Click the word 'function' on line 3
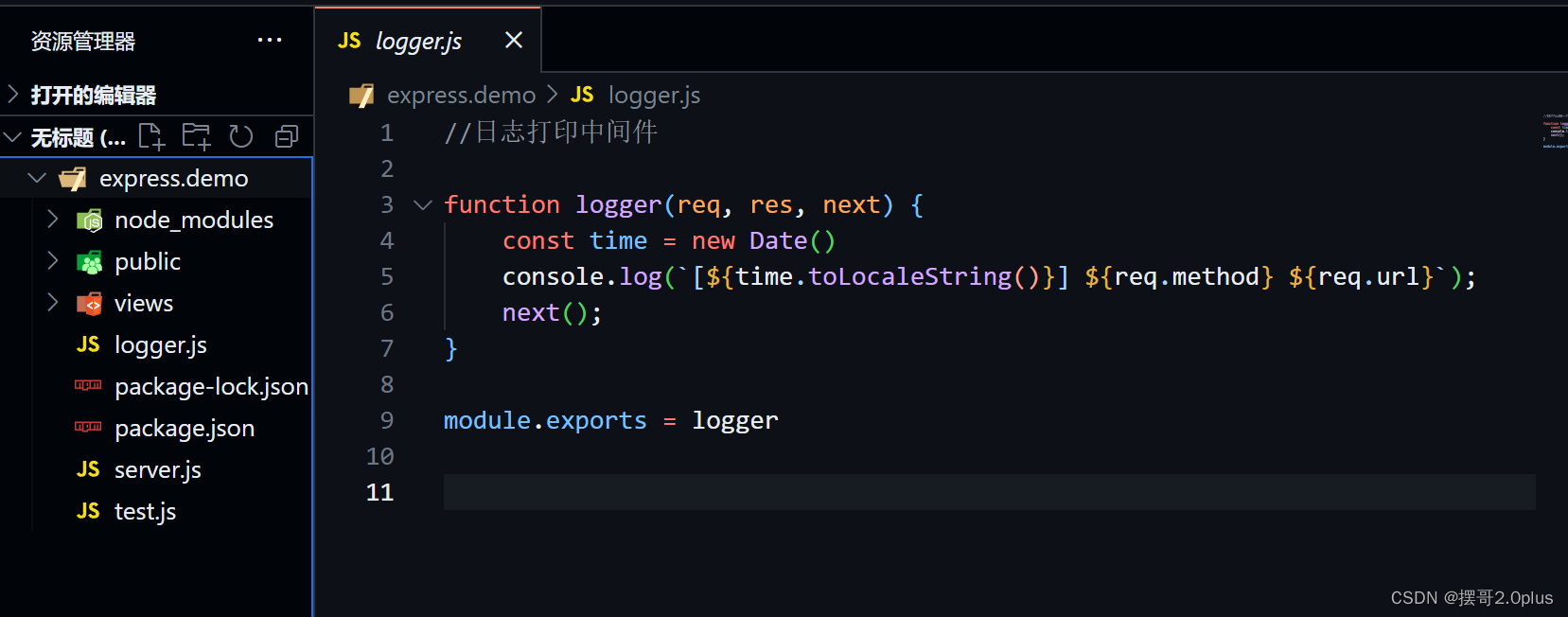Image resolution: width=1568 pixels, height=617 pixels. tap(502, 204)
